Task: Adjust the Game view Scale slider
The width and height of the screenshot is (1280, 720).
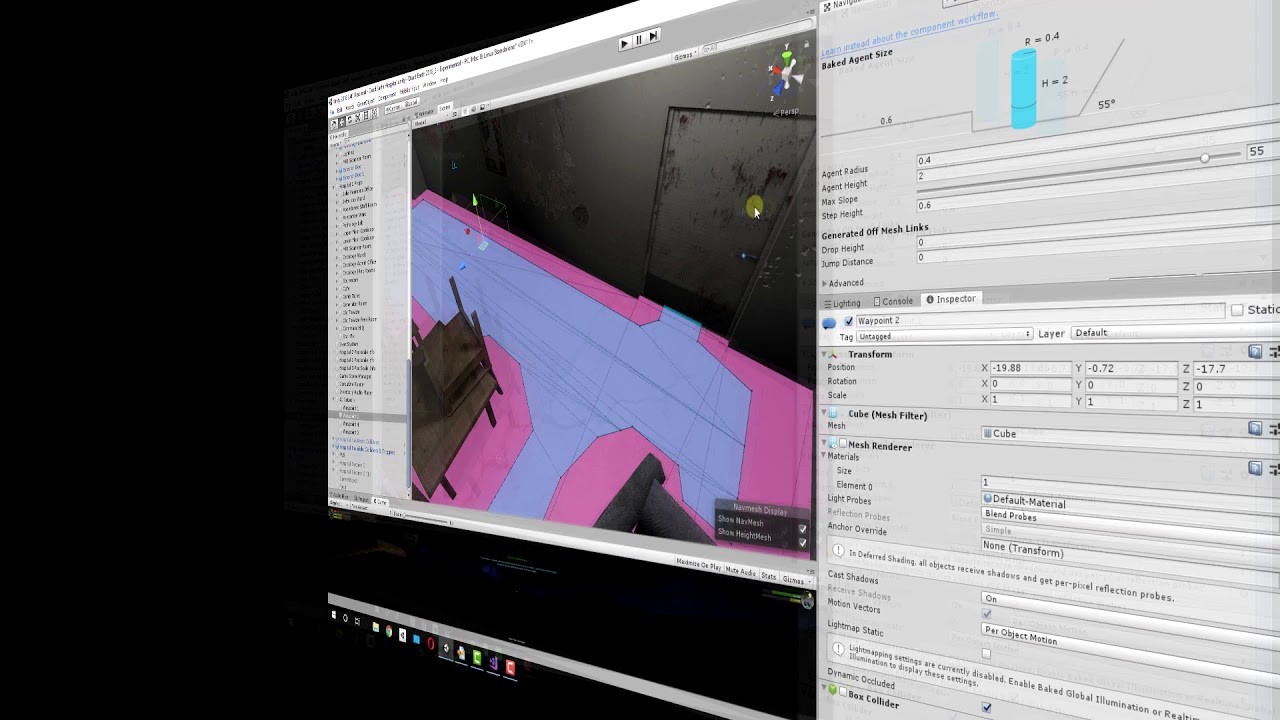Action: pos(426,518)
